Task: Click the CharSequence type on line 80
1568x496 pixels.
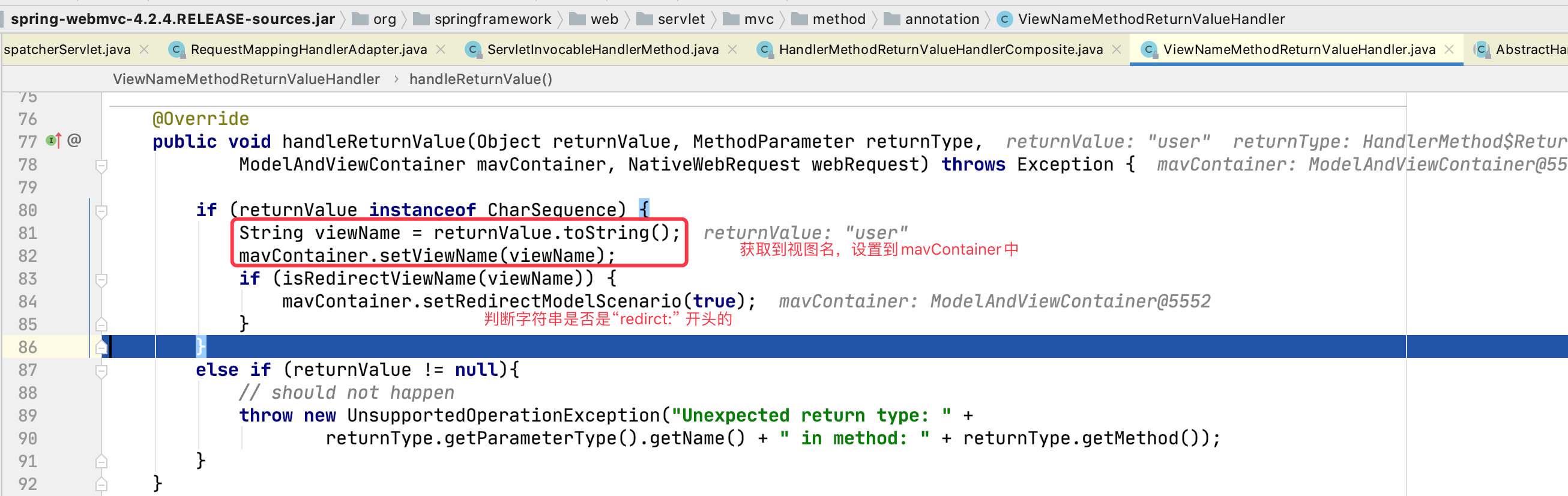Action: (x=552, y=210)
